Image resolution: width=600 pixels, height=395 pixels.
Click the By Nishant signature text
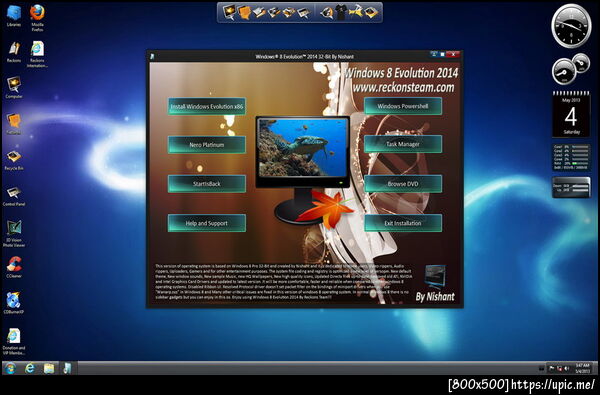pos(435,297)
